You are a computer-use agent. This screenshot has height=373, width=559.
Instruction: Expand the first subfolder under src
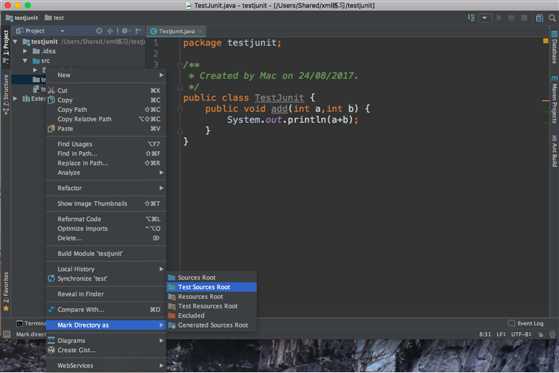pos(35,70)
